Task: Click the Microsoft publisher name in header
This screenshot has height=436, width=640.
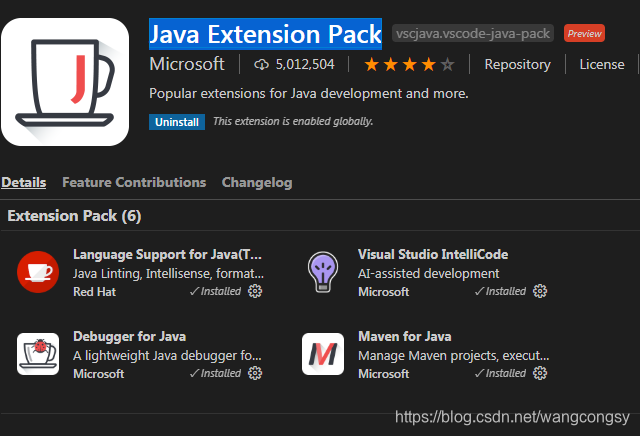Action: [187, 64]
